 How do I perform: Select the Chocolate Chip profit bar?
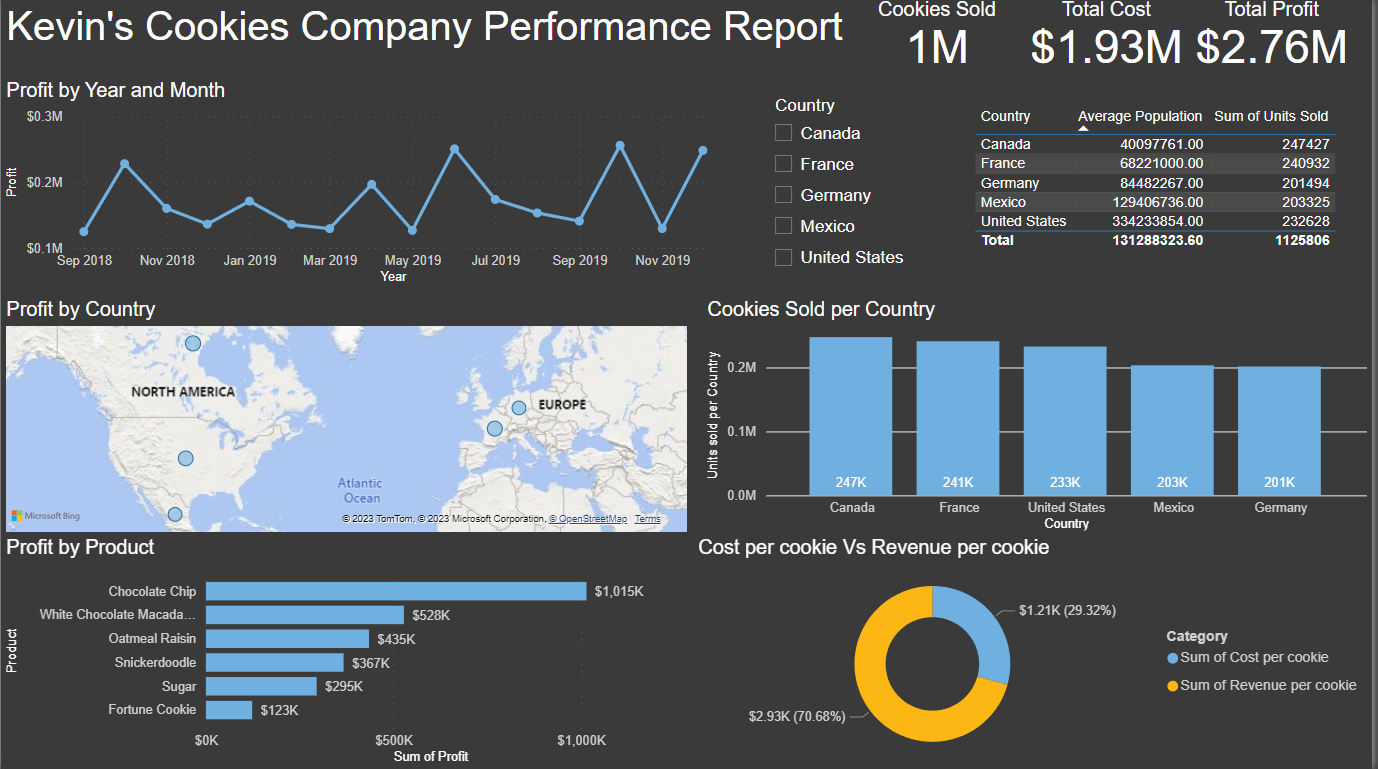(x=396, y=591)
